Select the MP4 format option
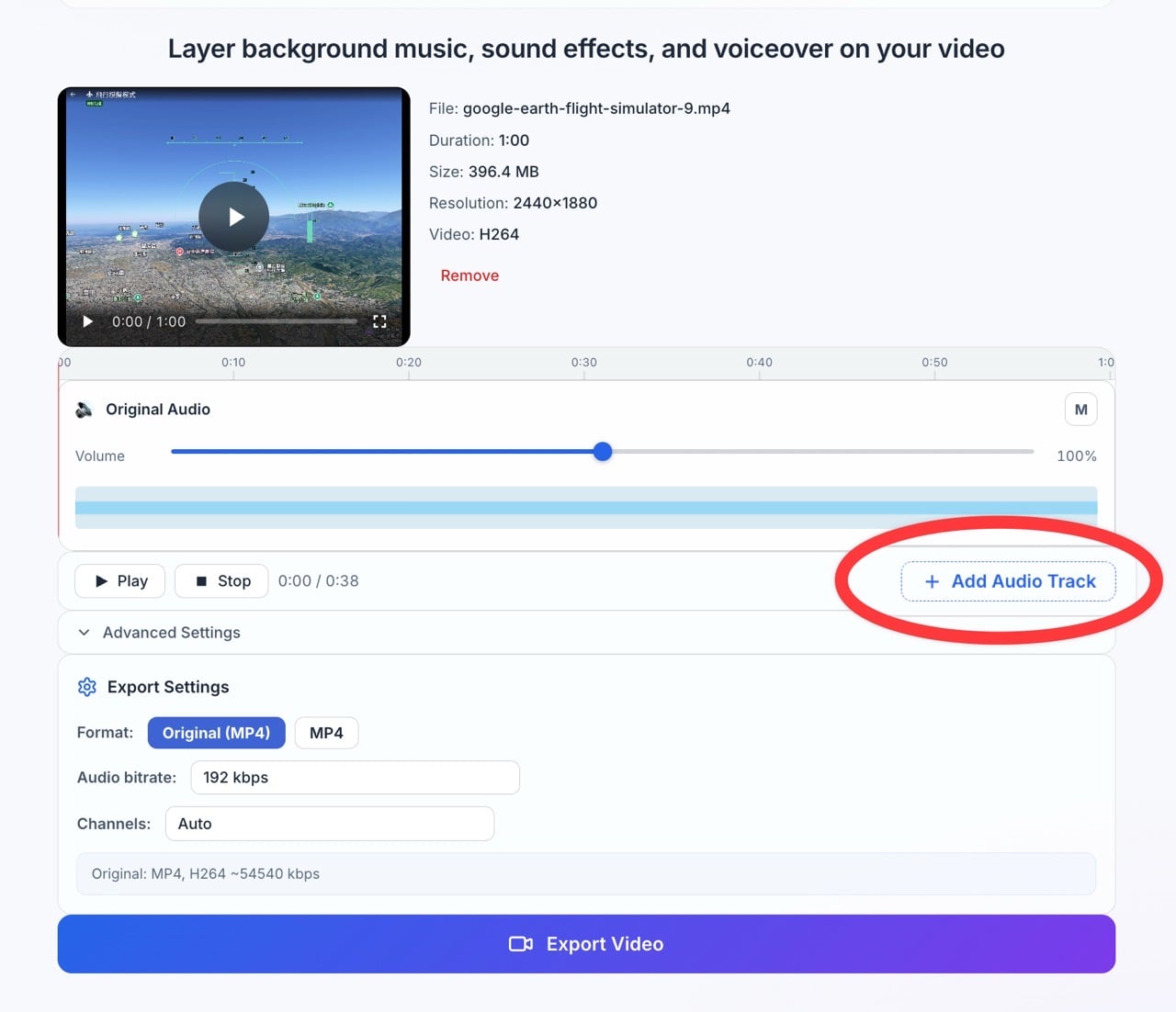Viewport: 1176px width, 1012px height. pyautogui.click(x=326, y=733)
